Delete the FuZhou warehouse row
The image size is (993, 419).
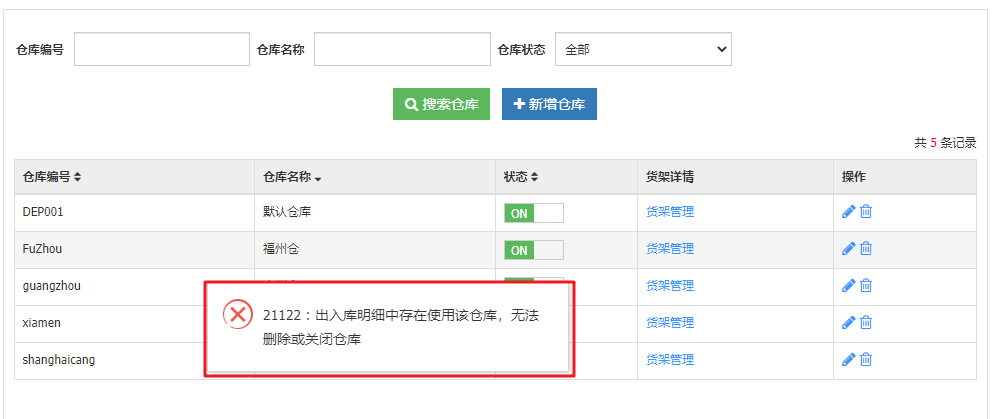866,248
